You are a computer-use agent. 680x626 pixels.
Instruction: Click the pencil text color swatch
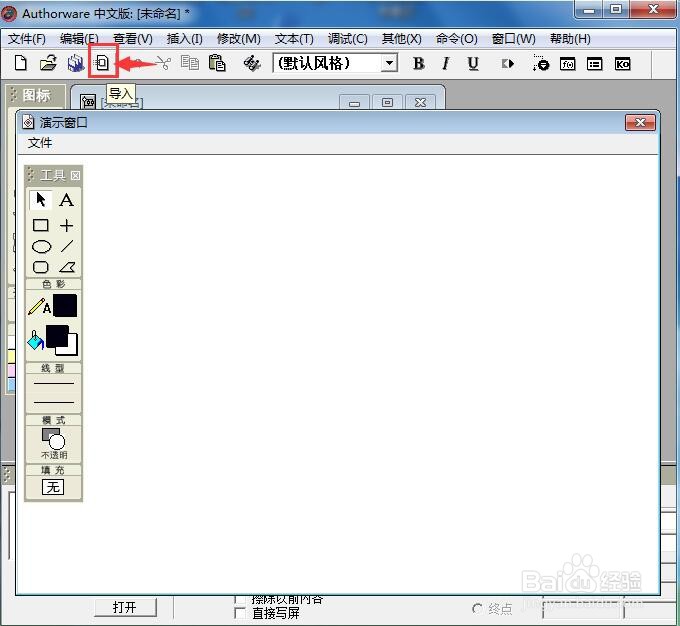65,305
